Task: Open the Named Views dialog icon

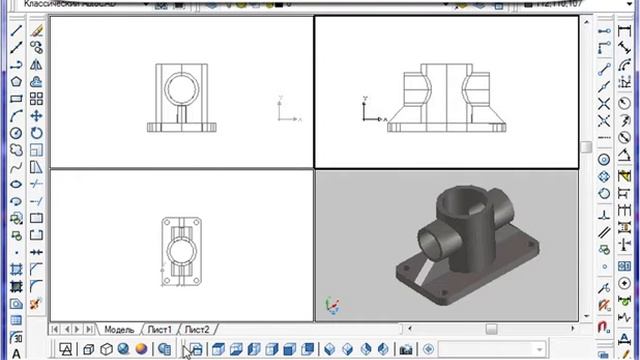Action: (196, 349)
